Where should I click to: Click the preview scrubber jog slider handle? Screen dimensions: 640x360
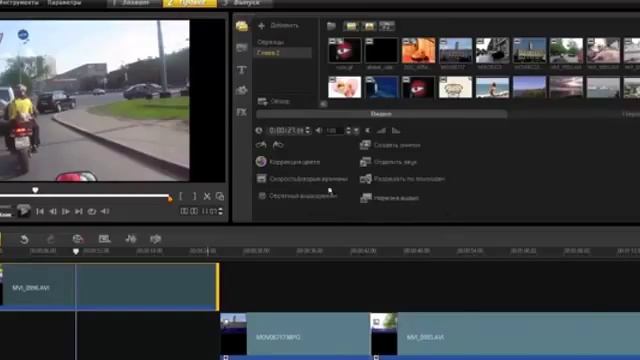35,190
